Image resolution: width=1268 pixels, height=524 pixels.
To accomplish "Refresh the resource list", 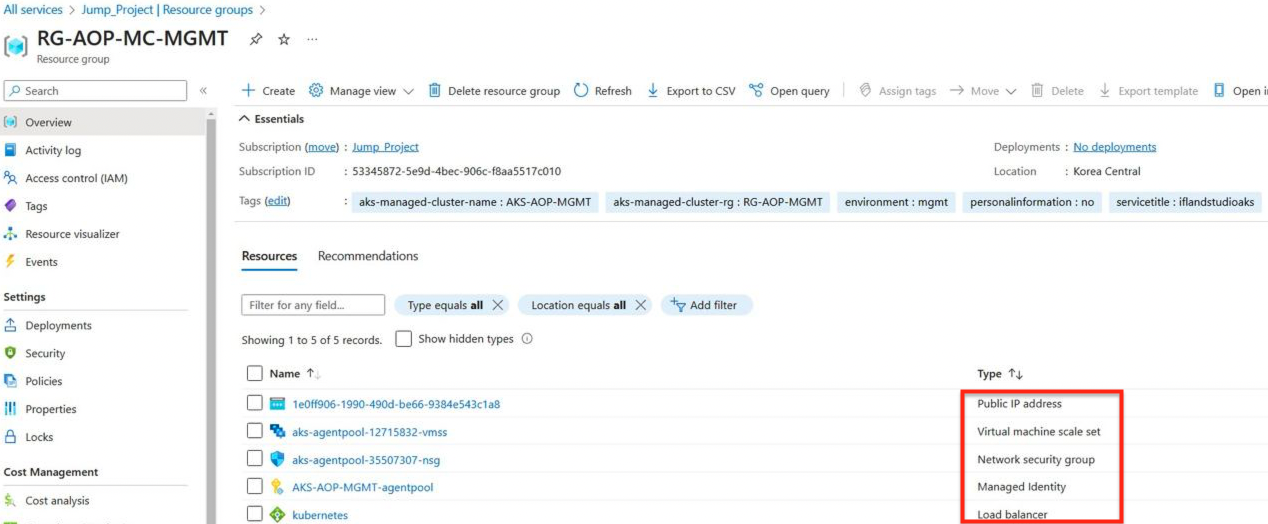I will click(x=603, y=91).
